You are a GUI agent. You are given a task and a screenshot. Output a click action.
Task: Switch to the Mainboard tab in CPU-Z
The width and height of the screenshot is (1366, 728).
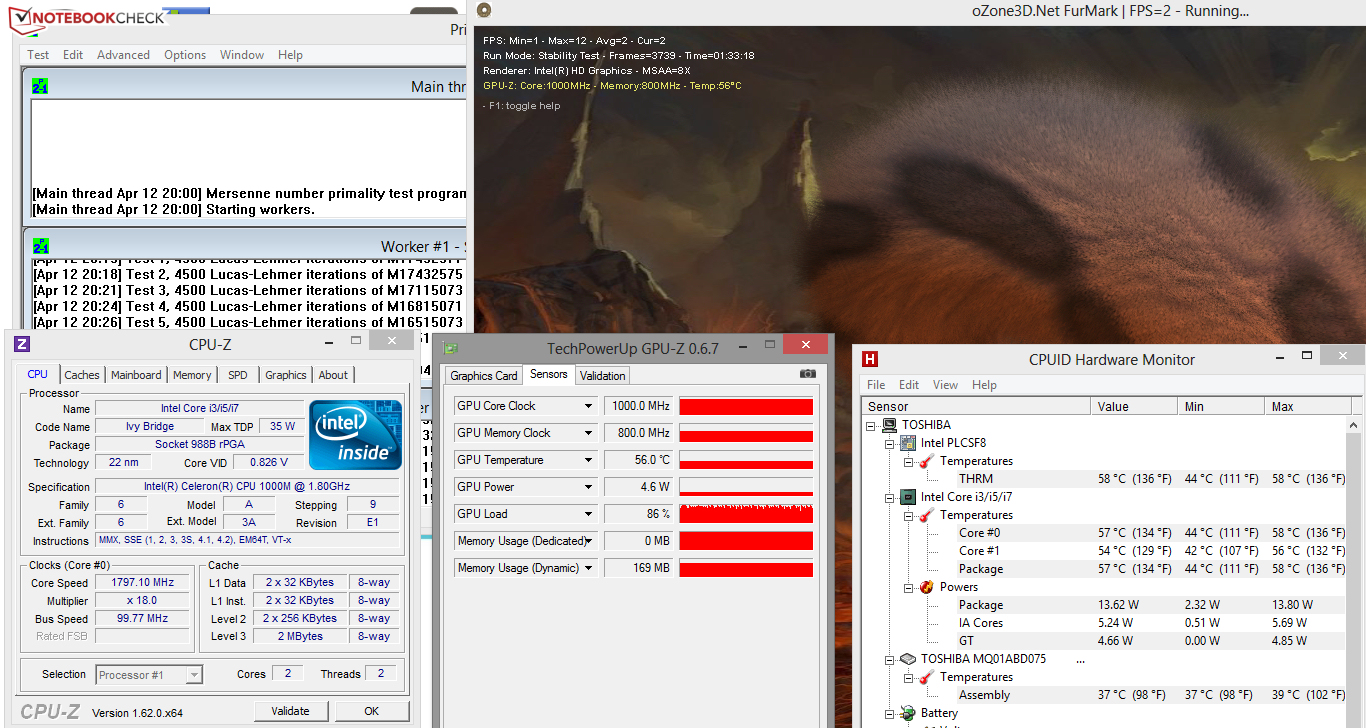point(136,375)
